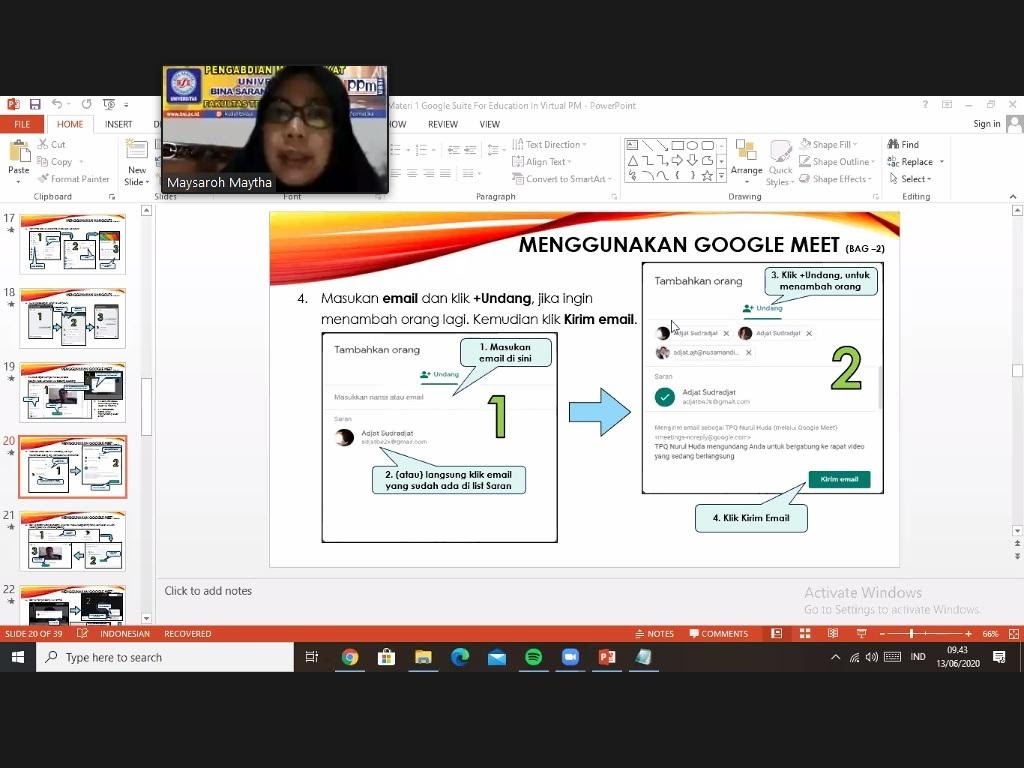Open Windows Start menu

coord(18,657)
